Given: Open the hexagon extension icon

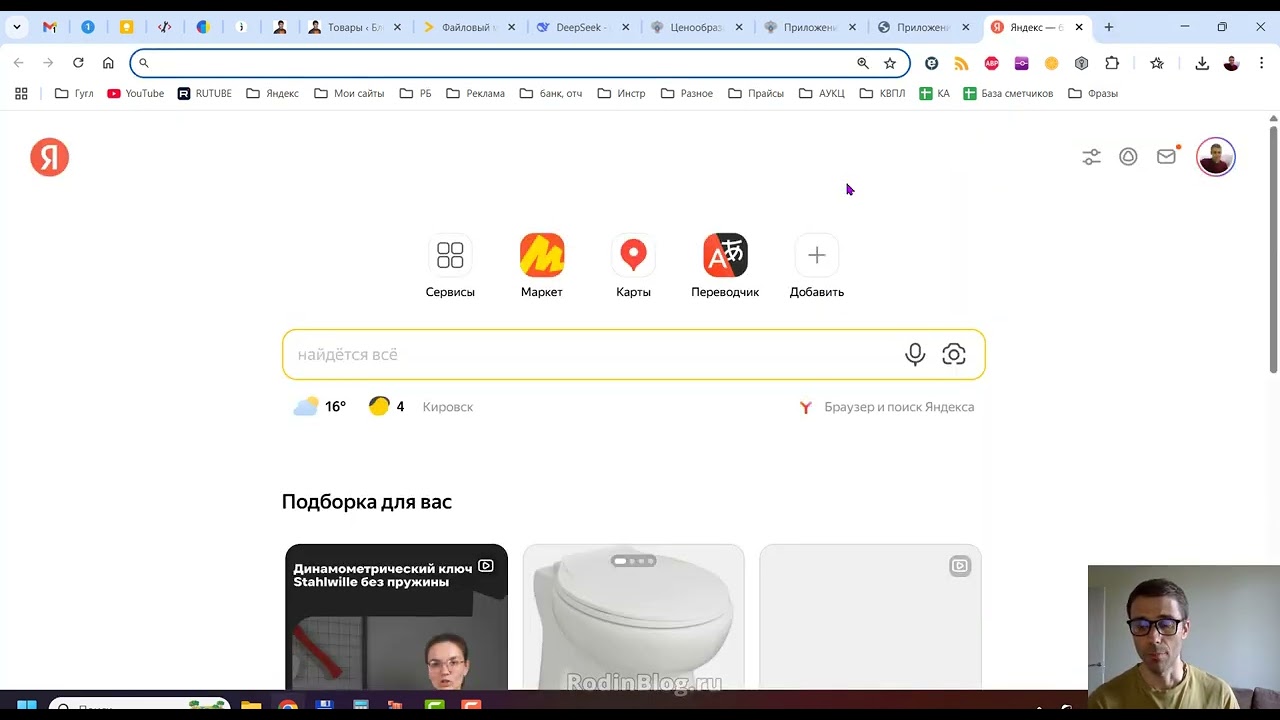Looking at the screenshot, I should 1081,63.
